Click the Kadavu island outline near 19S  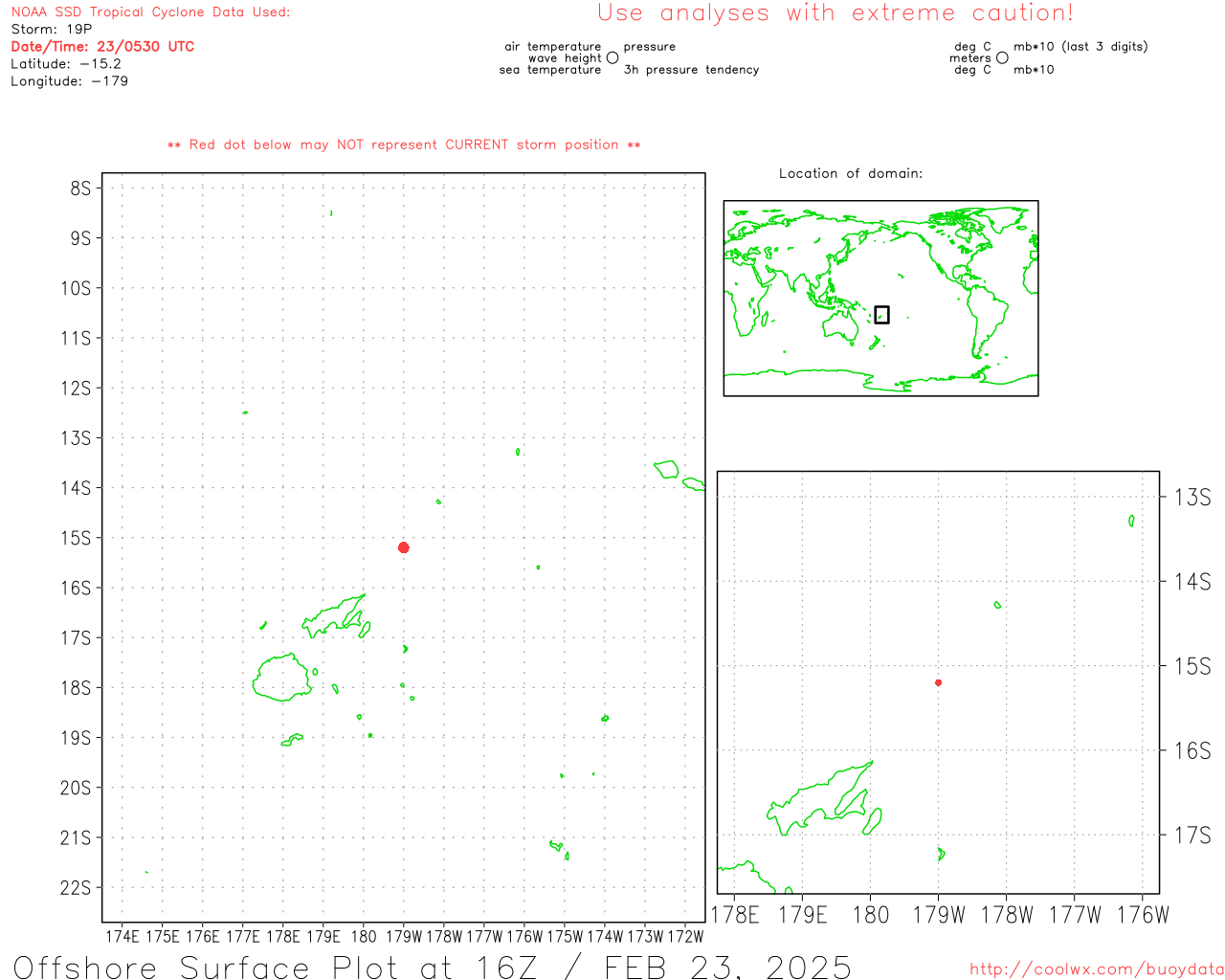click(292, 739)
